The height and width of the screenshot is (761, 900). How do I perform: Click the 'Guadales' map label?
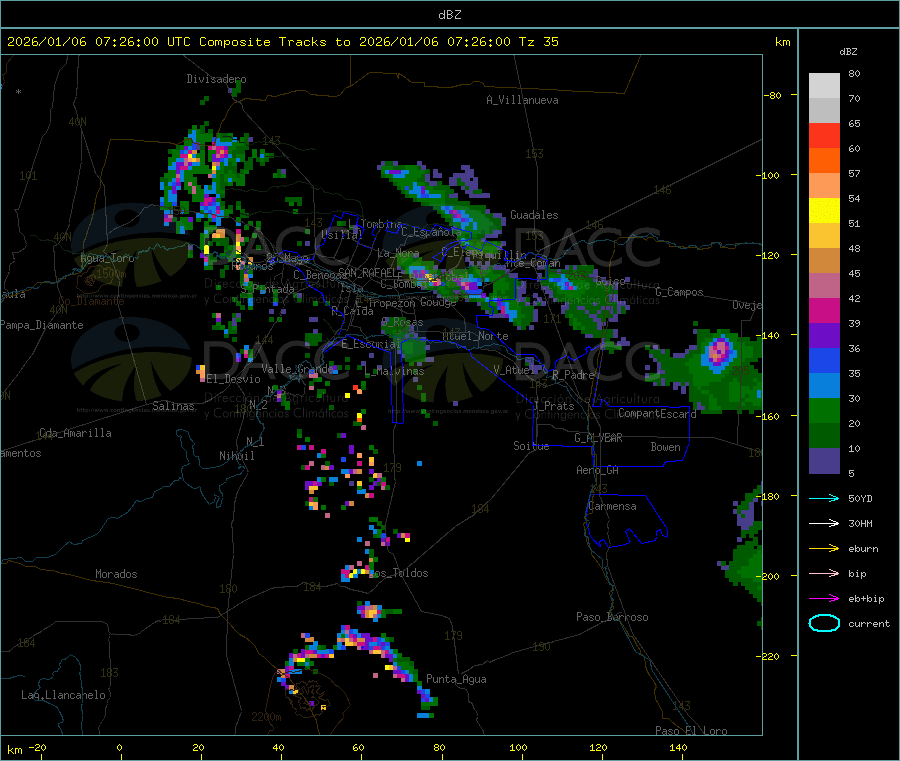tap(534, 215)
